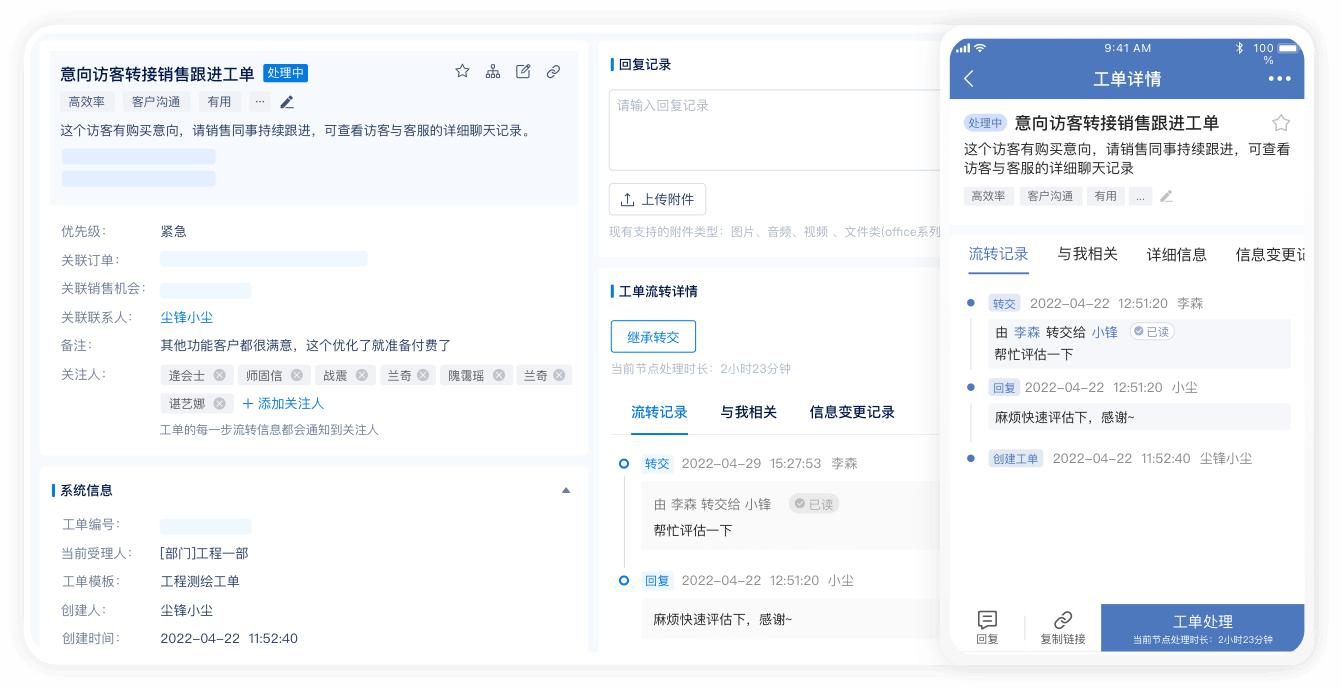Switch to 信息变更记录 tab on desktop

pos(852,412)
